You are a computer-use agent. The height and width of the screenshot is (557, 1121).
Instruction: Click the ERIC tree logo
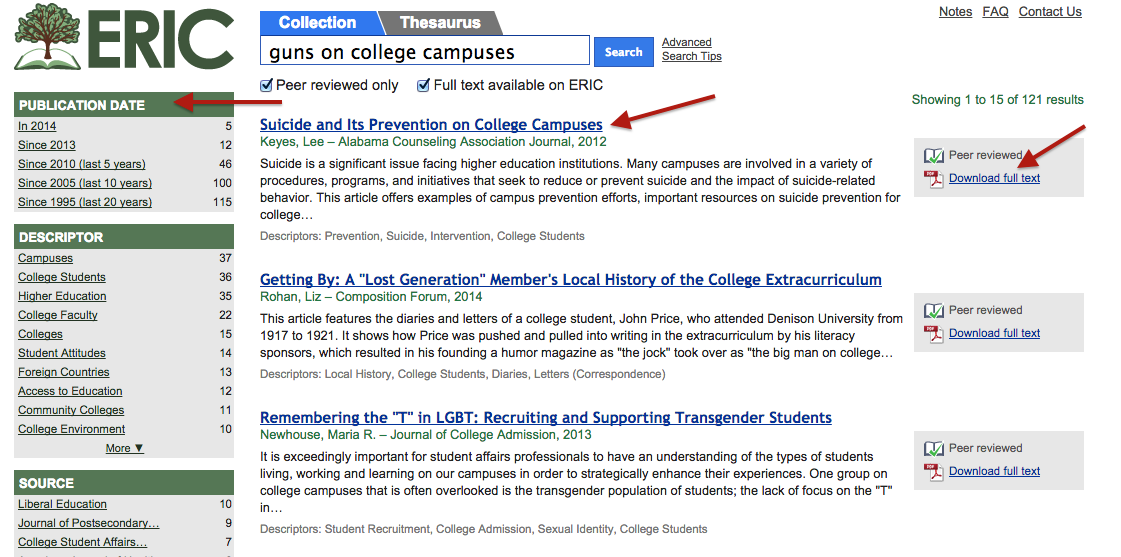point(47,38)
